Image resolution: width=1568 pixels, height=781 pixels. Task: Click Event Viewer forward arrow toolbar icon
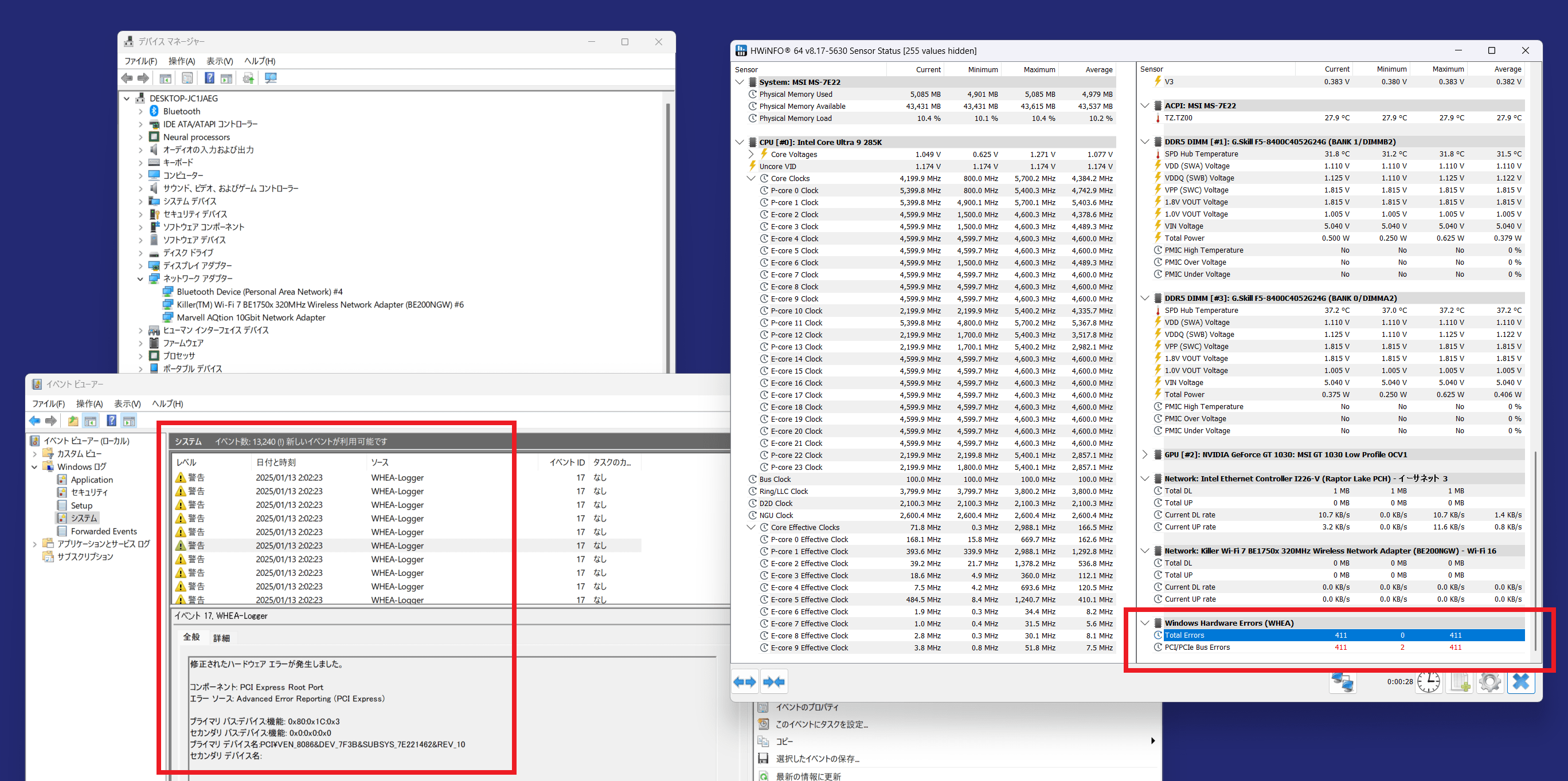pyautogui.click(x=51, y=421)
